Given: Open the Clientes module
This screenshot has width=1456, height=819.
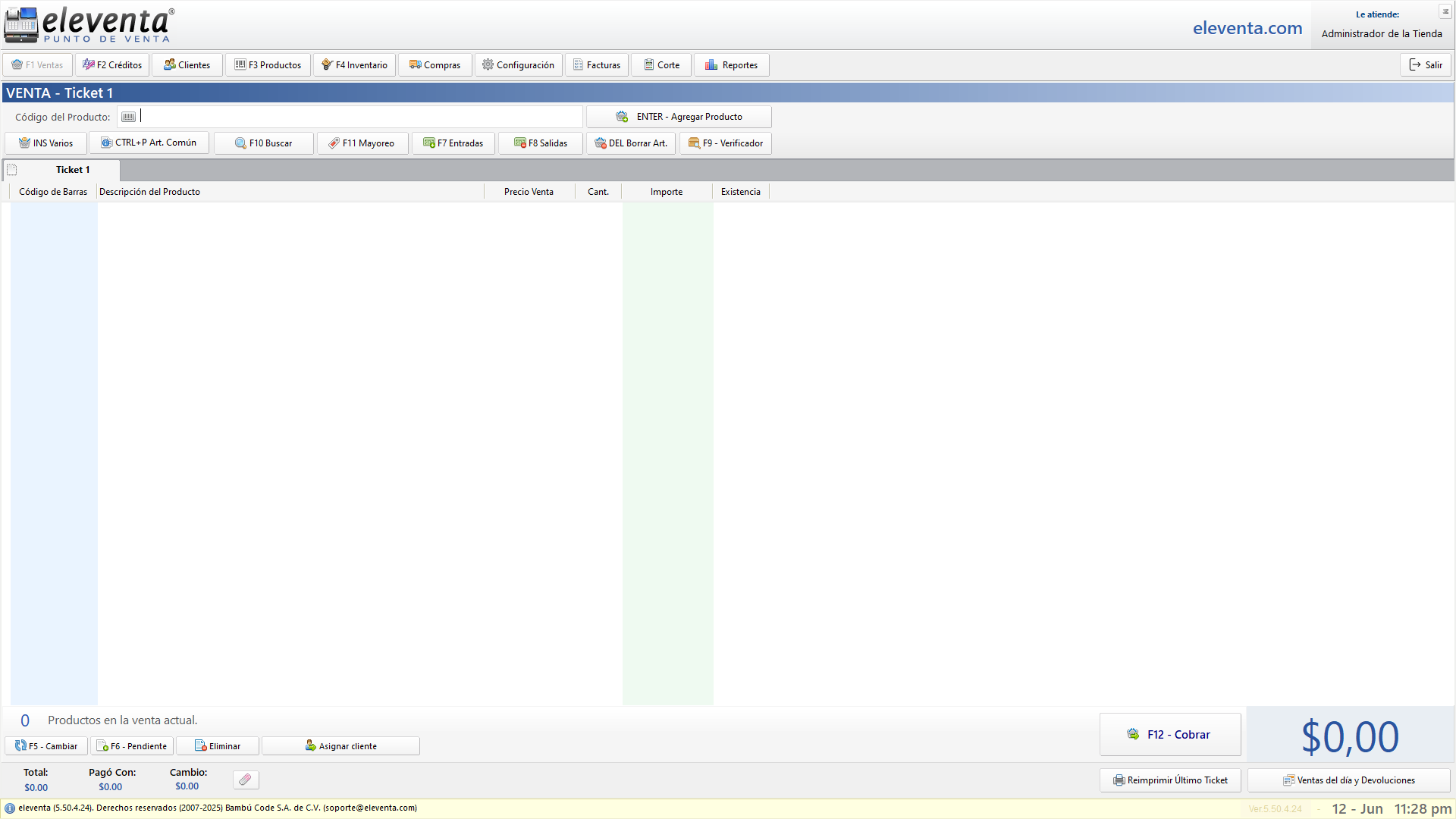Looking at the screenshot, I should click(x=187, y=64).
